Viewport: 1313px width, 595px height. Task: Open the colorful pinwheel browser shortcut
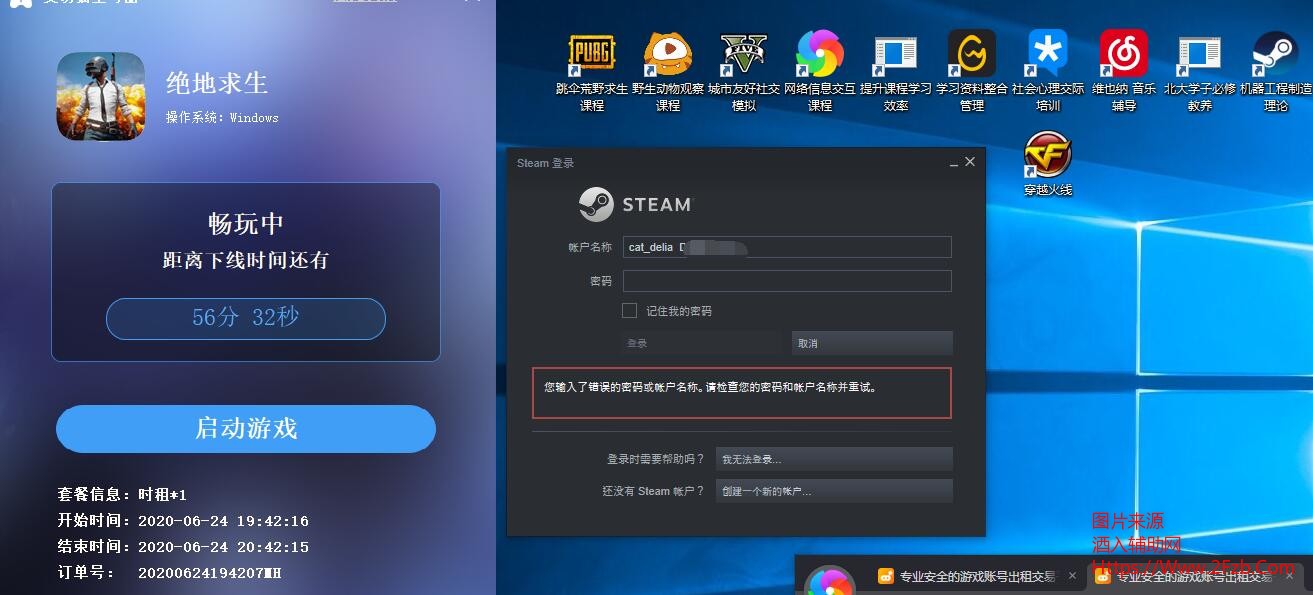[820, 54]
